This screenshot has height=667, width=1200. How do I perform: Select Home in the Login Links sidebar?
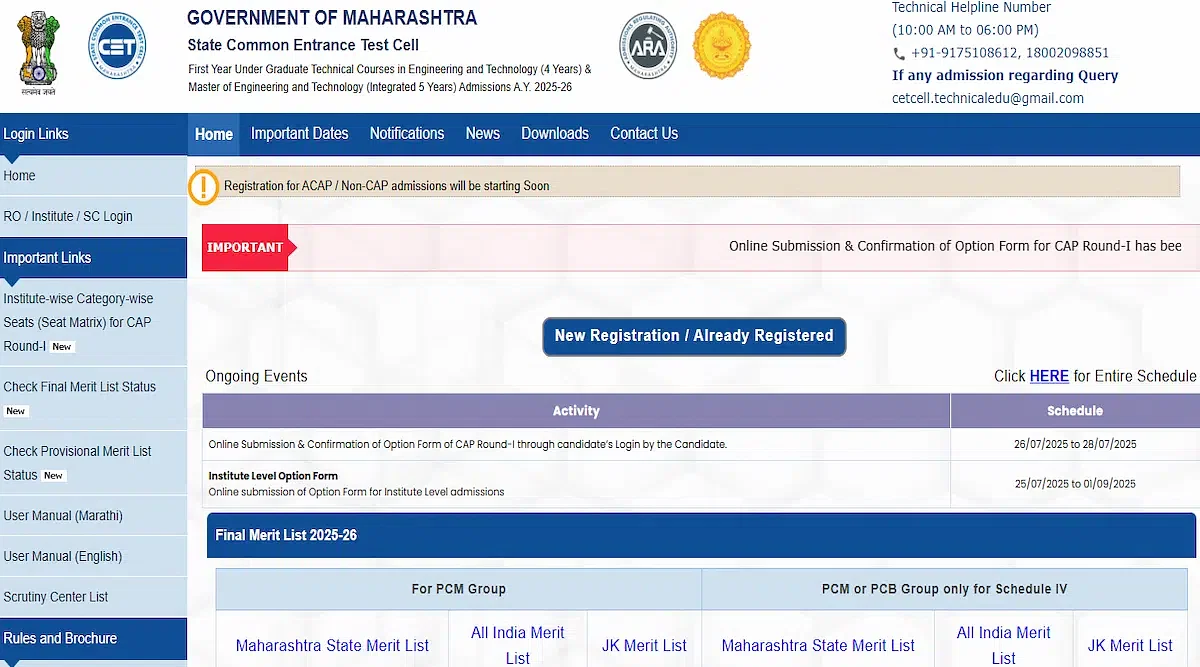point(93,176)
